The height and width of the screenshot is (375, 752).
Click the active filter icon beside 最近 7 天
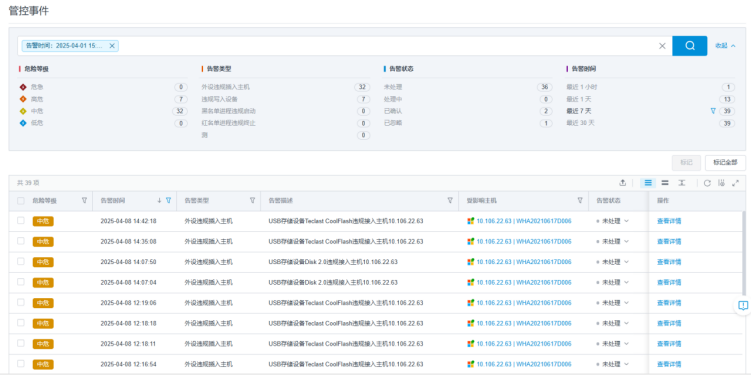(x=713, y=111)
